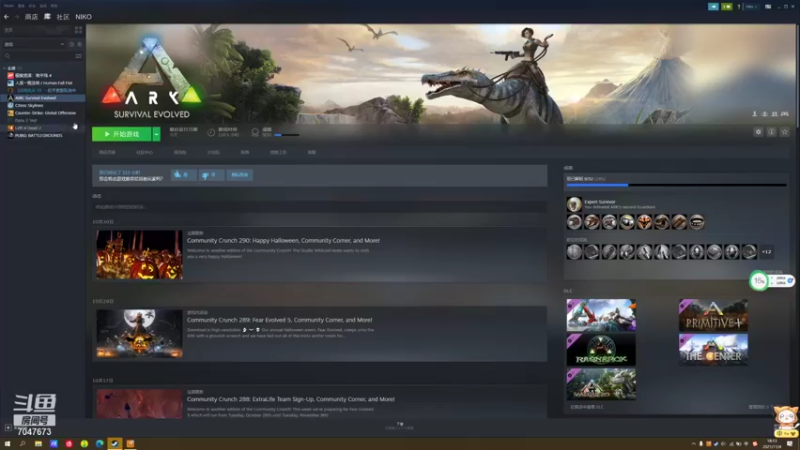Click the ready-to-play filter icon
Image resolution: width=800 pixels, height=450 pixels.
coord(80,44)
